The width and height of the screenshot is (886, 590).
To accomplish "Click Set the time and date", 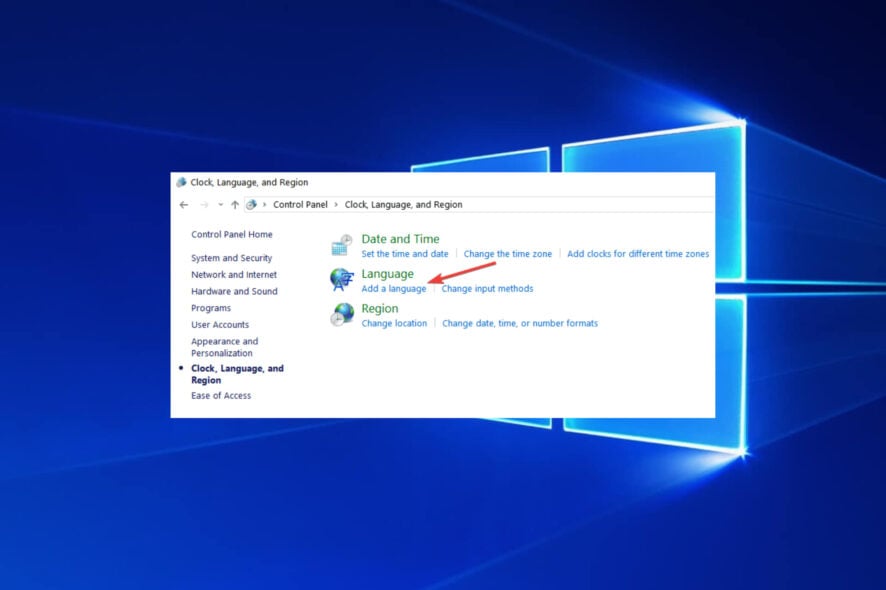I will pyautogui.click(x=405, y=254).
